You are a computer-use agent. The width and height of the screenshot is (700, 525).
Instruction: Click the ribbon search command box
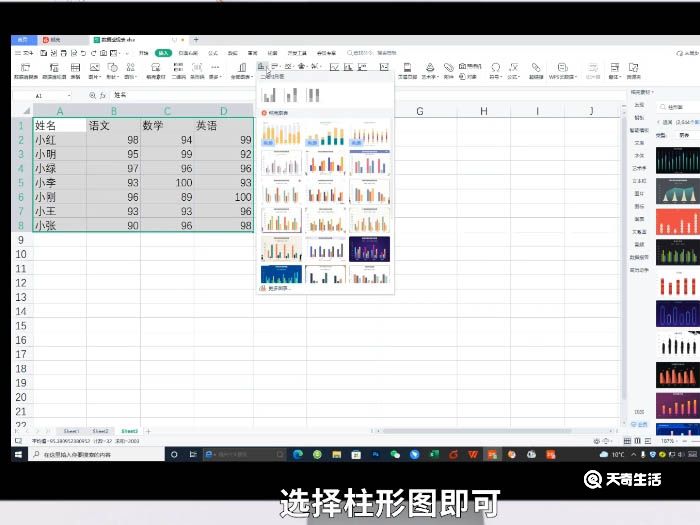click(x=372, y=53)
